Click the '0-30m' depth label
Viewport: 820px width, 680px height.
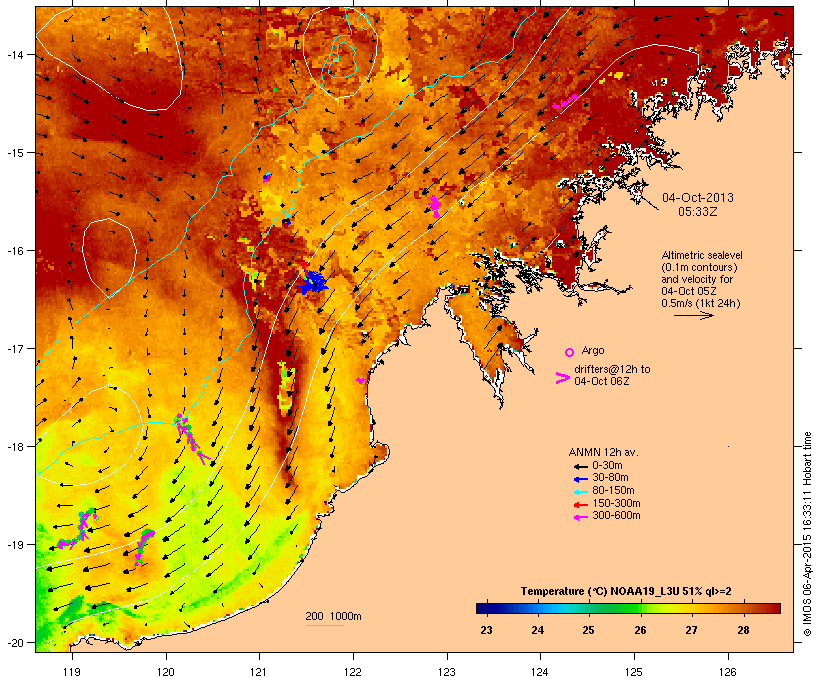[x=607, y=466]
